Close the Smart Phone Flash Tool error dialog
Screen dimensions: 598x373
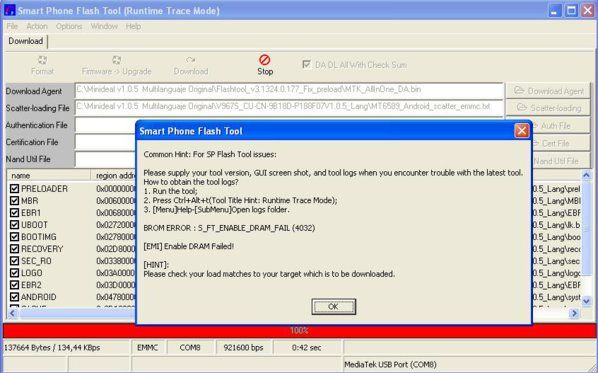click(x=521, y=131)
